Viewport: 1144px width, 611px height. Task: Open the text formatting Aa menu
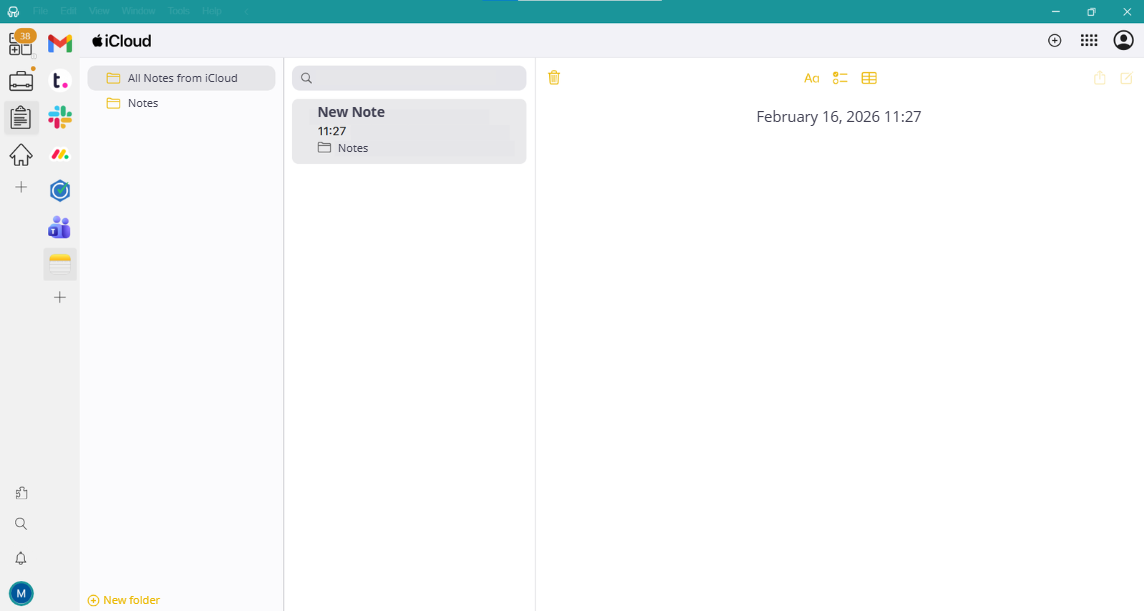(x=811, y=78)
